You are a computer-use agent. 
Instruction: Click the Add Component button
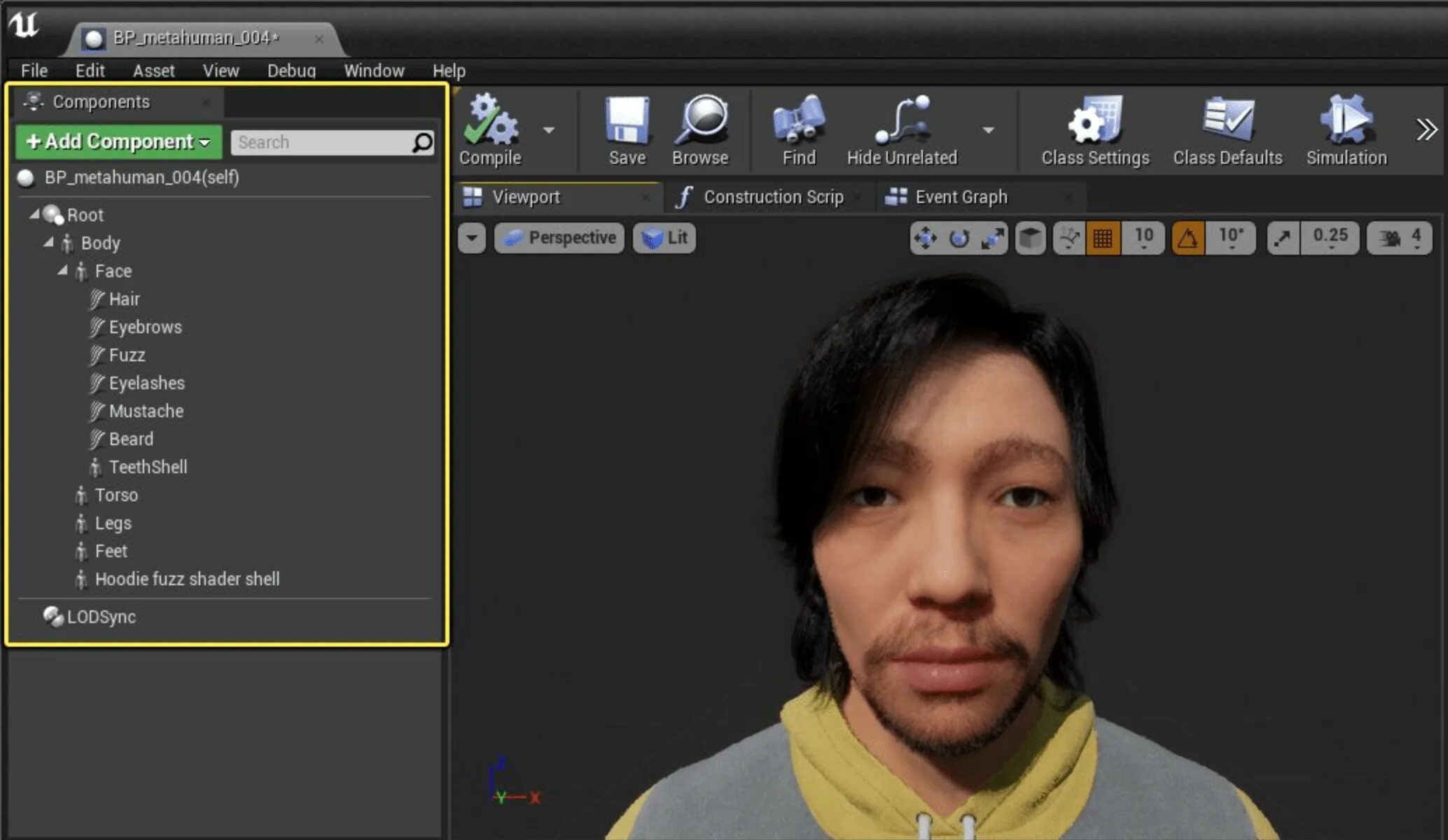pyautogui.click(x=118, y=142)
